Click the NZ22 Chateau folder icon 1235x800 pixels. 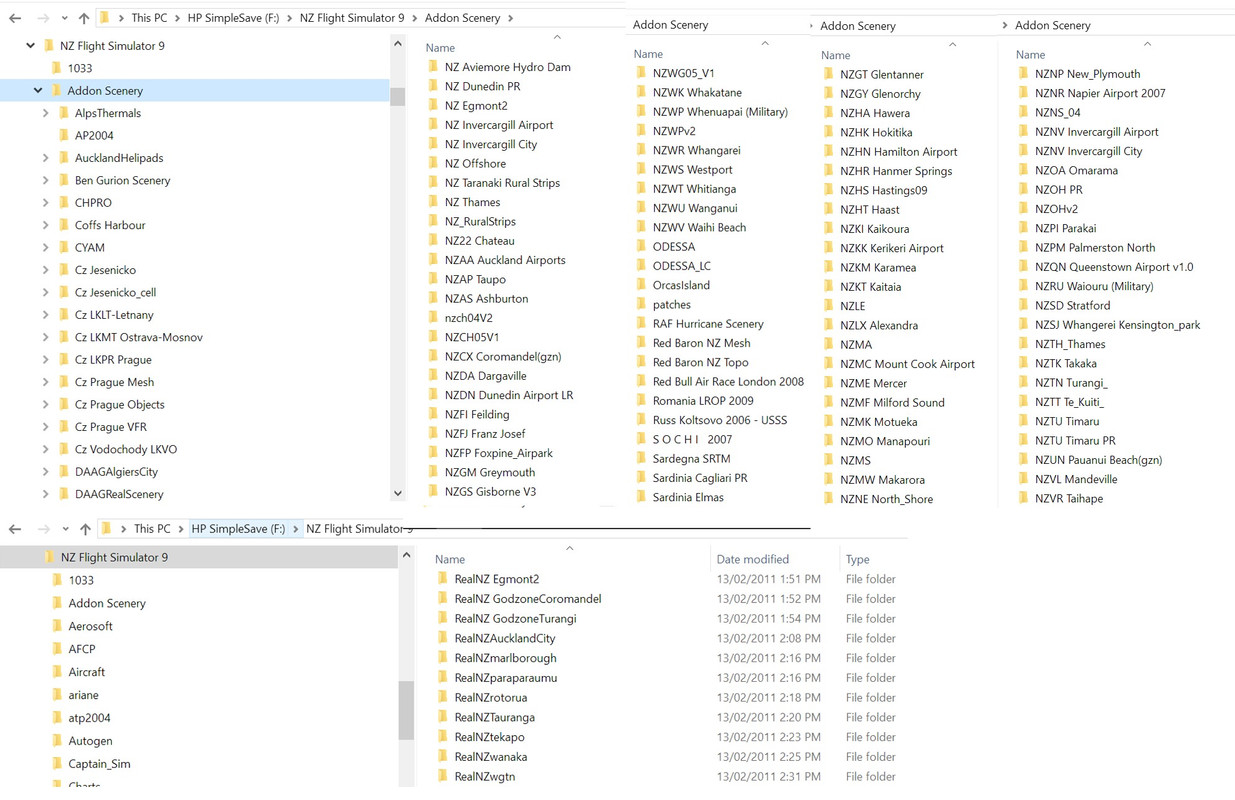tap(433, 240)
